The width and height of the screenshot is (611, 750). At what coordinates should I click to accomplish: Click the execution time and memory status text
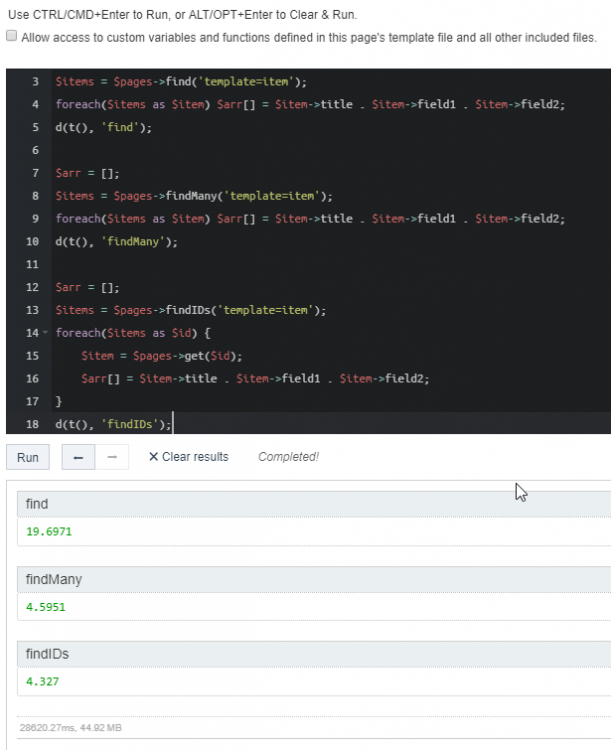coord(71,728)
